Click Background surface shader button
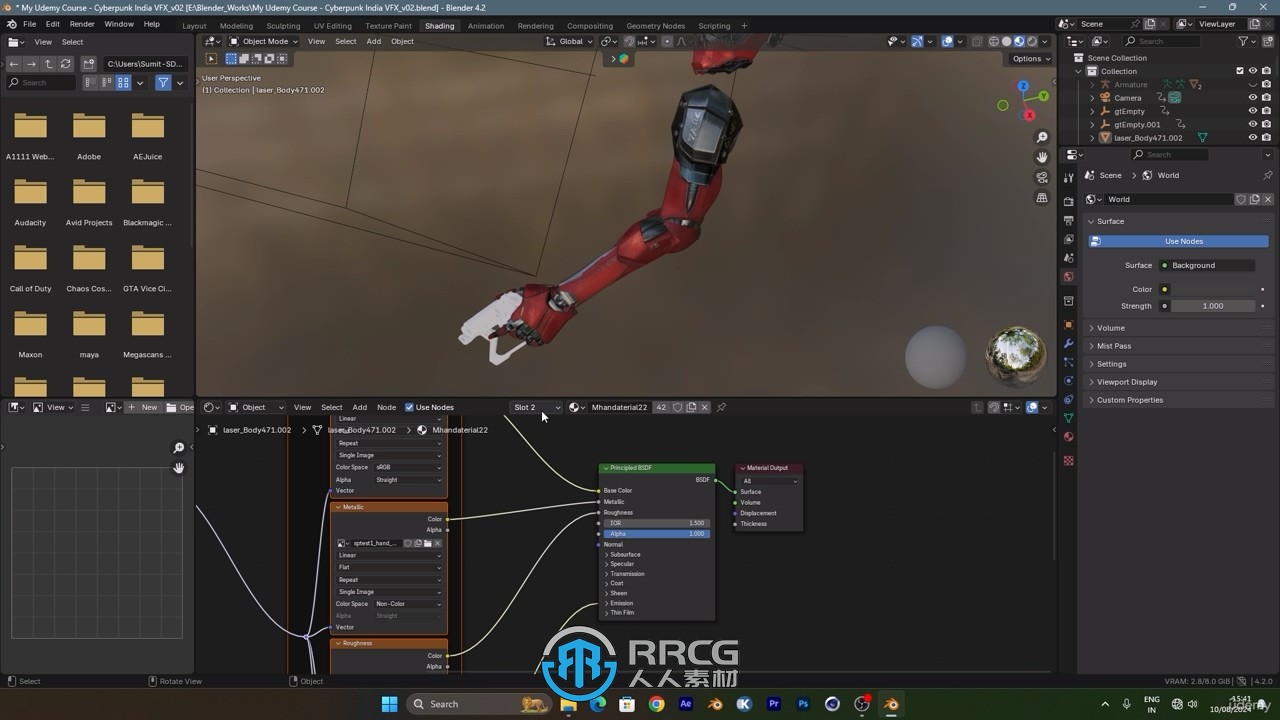The height and width of the screenshot is (720, 1280). tap(1206, 265)
